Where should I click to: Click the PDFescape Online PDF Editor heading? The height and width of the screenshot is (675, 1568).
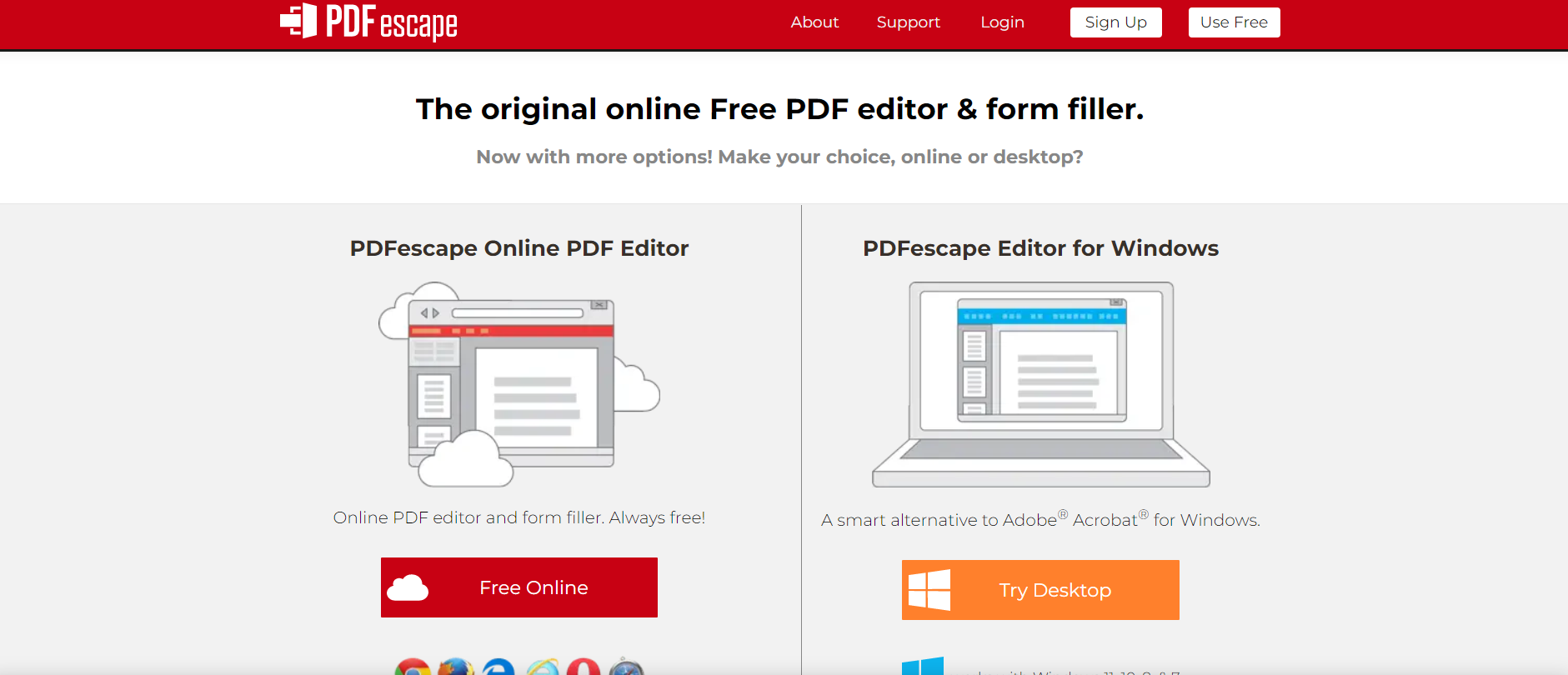tap(519, 248)
